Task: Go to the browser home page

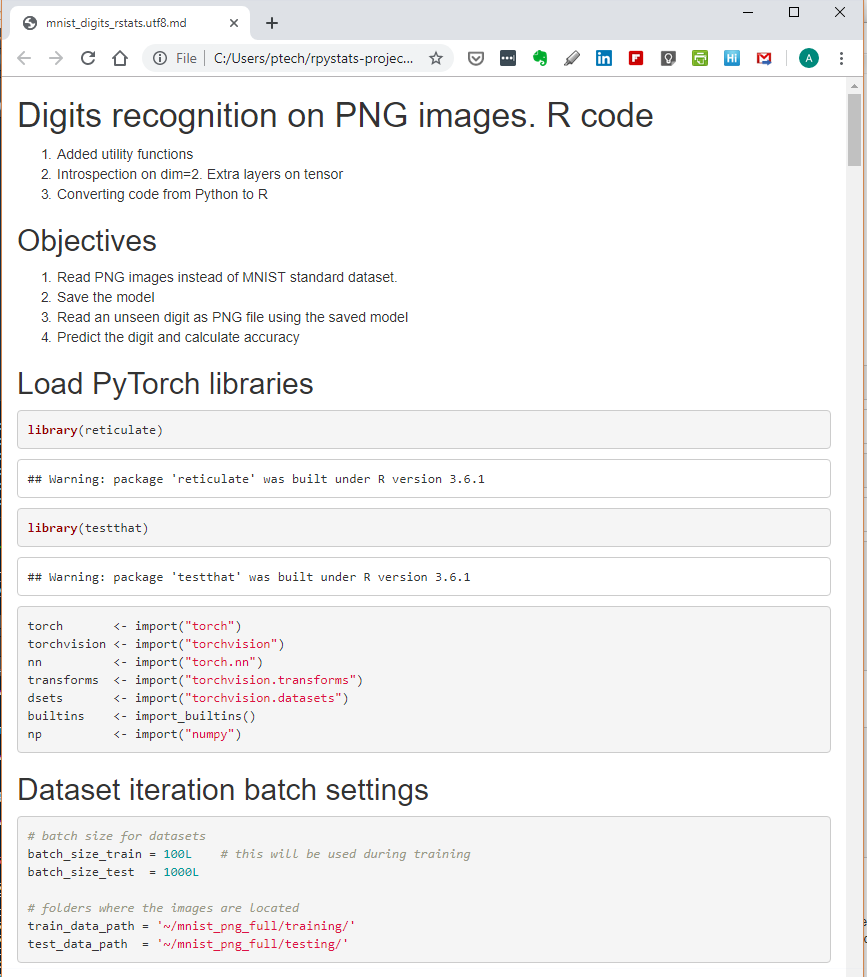Action: [120, 58]
